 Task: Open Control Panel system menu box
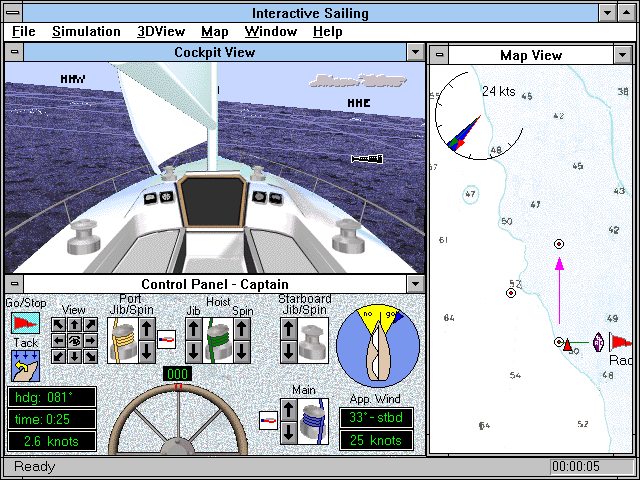click(x=15, y=284)
